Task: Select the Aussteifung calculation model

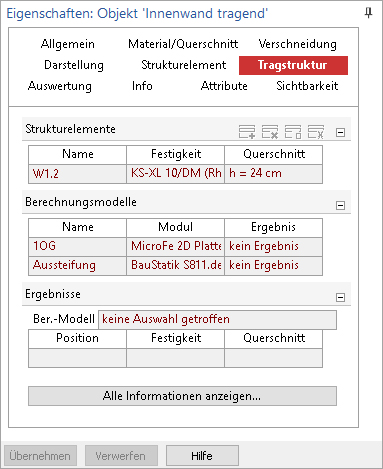Action: tap(77, 266)
